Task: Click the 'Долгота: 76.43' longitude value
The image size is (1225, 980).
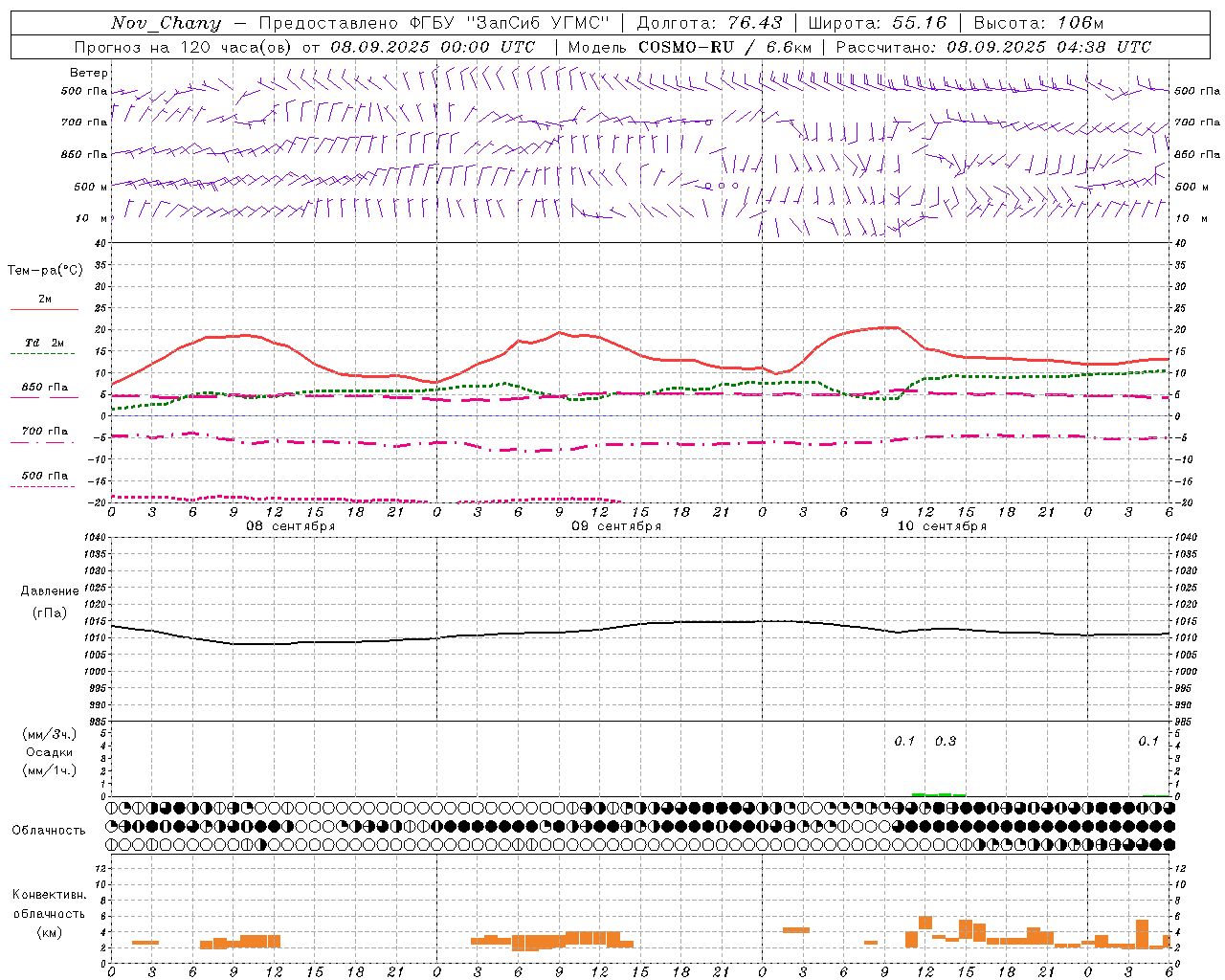Action: (x=709, y=23)
